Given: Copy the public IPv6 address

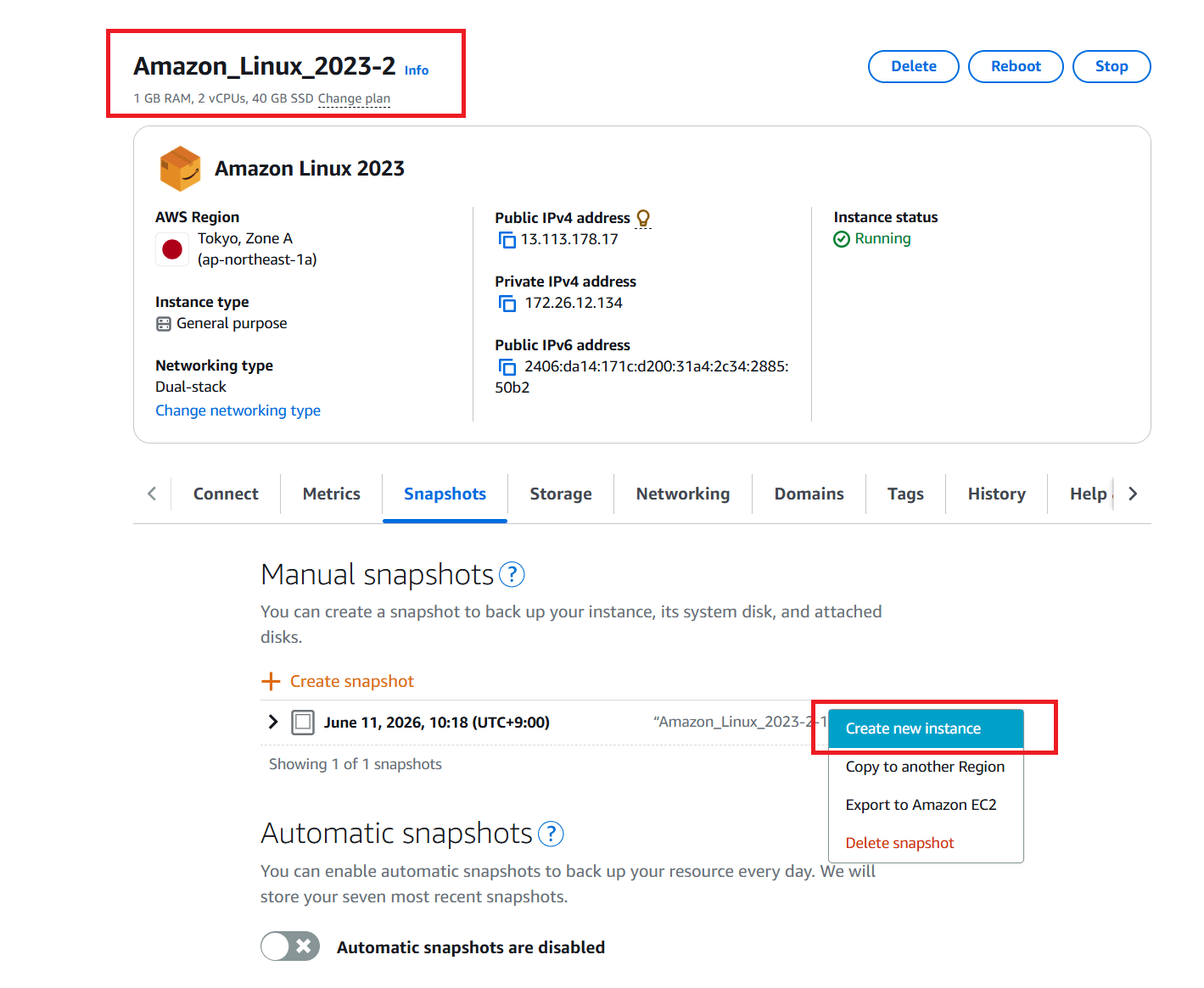Looking at the screenshot, I should (x=507, y=367).
